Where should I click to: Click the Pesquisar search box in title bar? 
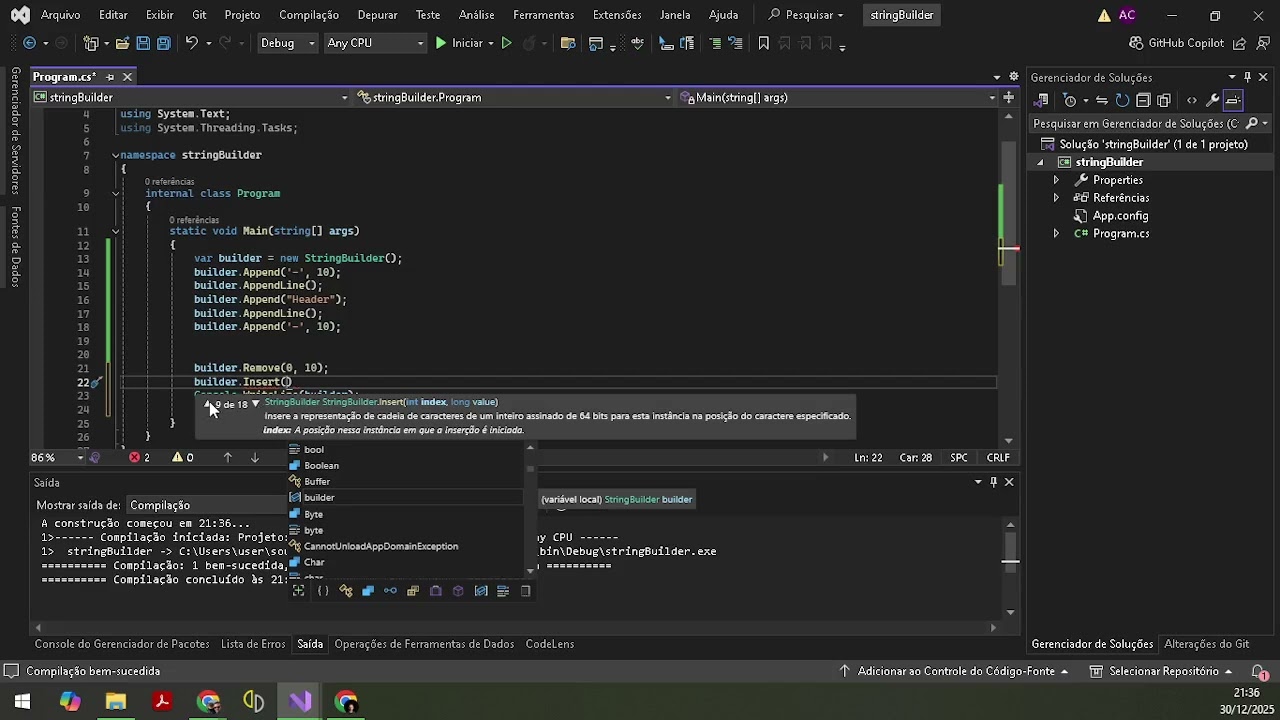(805, 15)
